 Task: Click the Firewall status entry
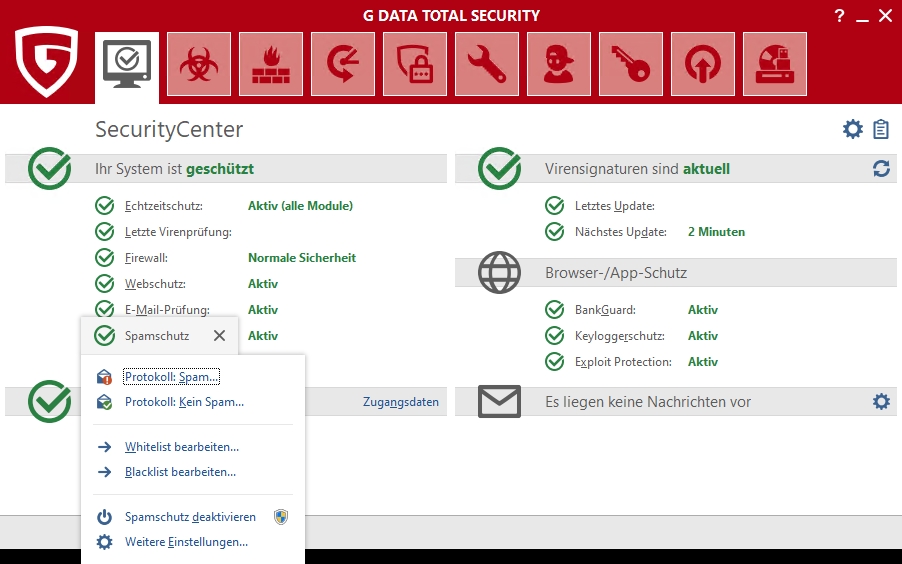pos(146,258)
